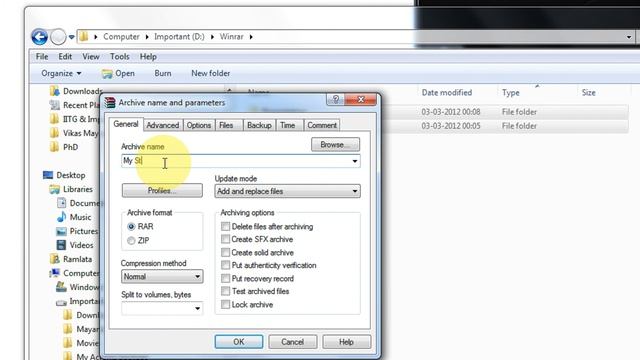640x360 pixels.
Task: Open recent locations arrow beside the Forward button
Action: point(71,37)
